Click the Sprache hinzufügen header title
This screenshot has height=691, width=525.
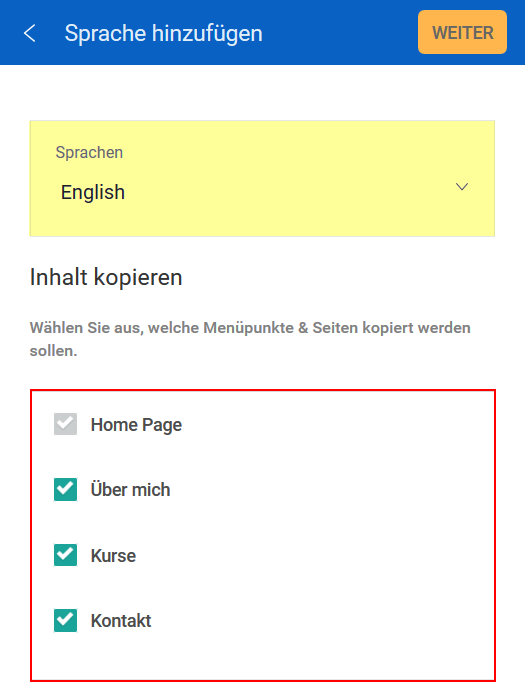pos(164,33)
